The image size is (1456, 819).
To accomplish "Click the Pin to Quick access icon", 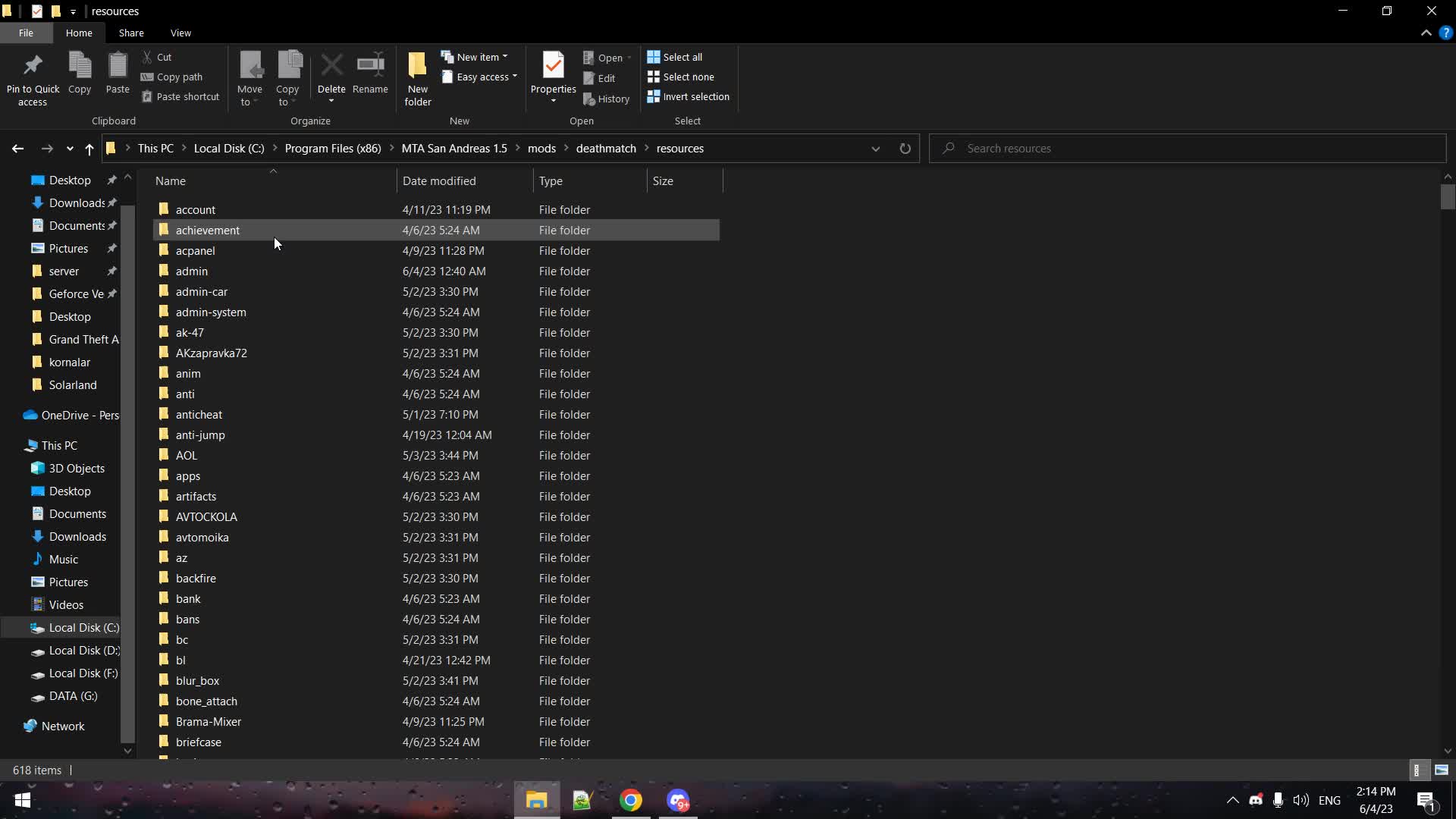I will click(33, 66).
